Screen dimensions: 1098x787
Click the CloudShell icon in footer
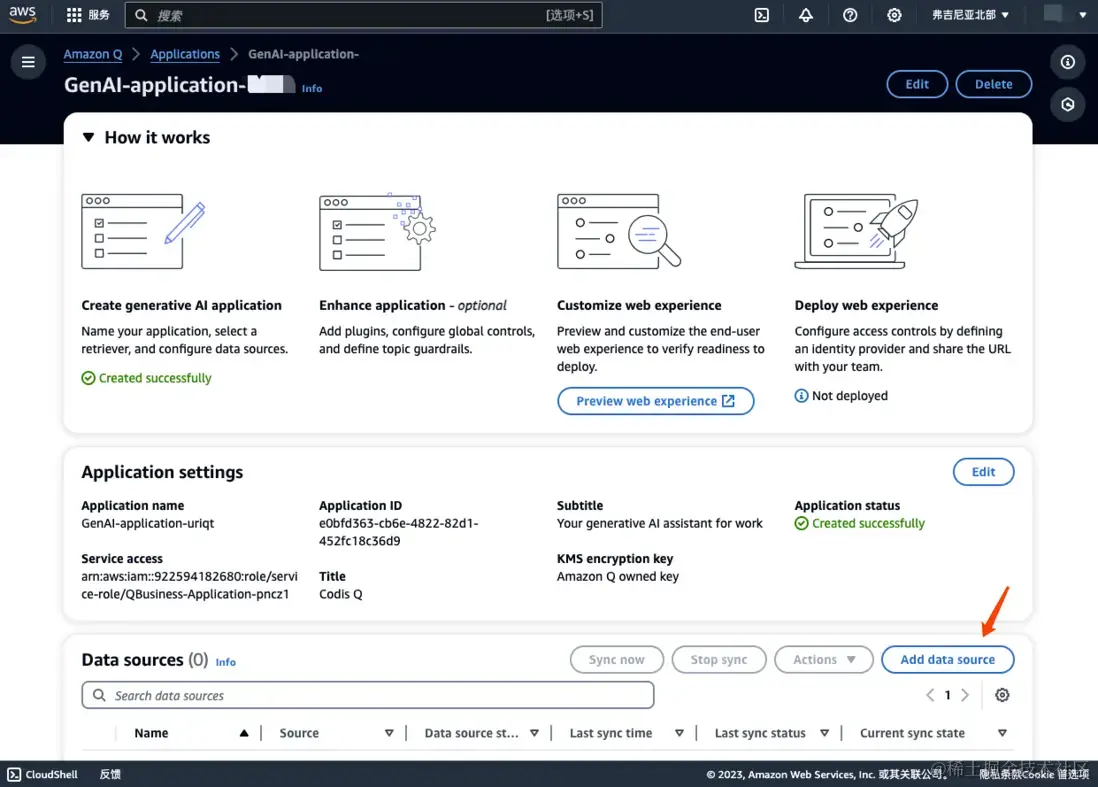tap(14, 774)
